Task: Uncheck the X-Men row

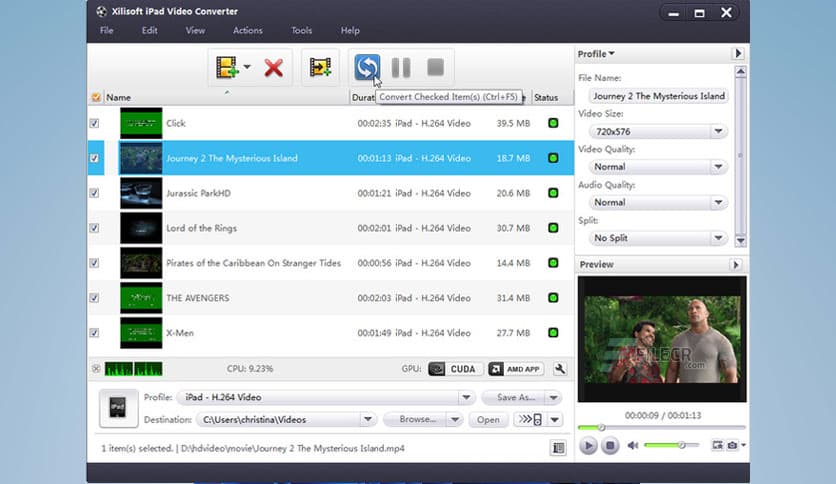Action: coord(94,333)
